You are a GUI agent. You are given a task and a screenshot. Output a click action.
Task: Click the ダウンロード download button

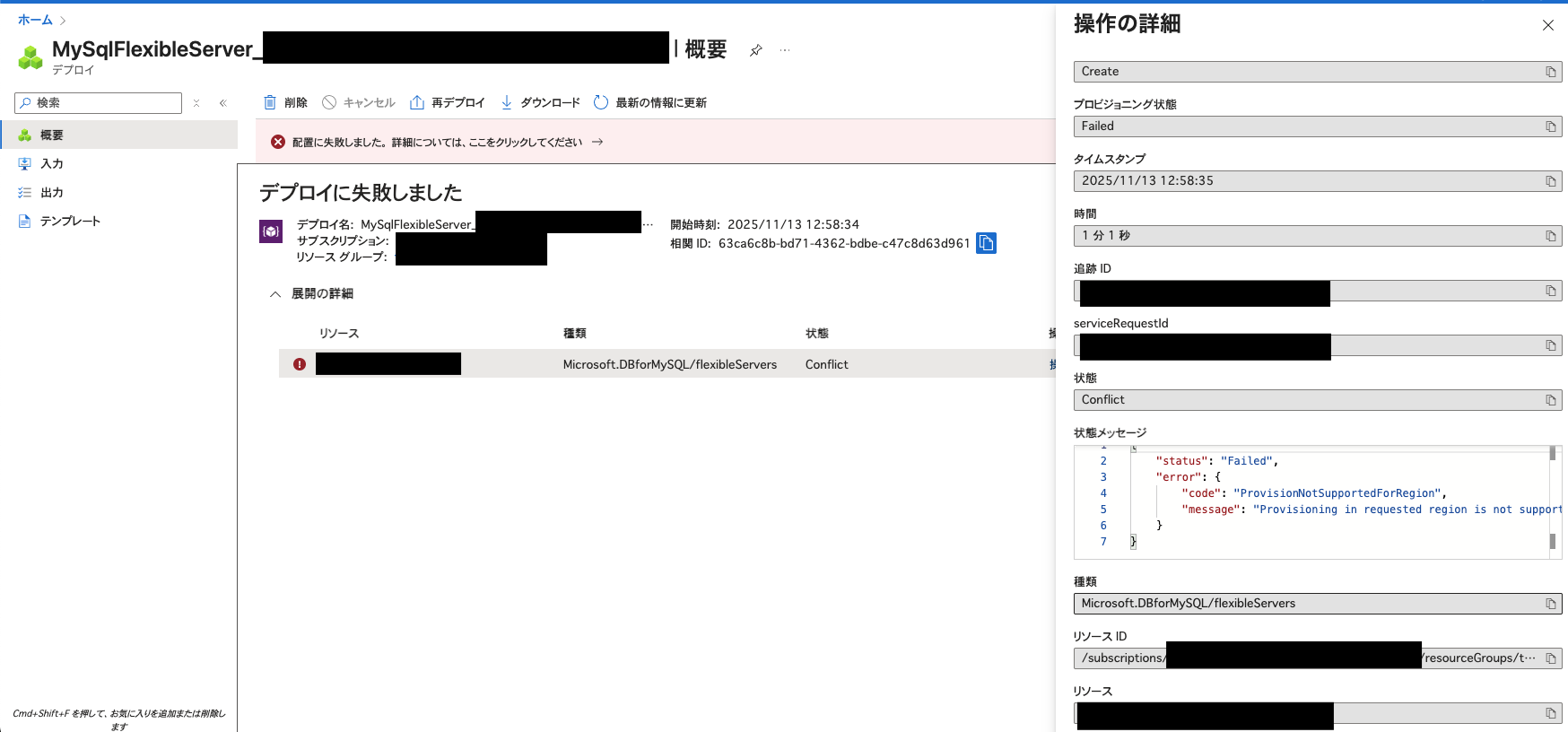(540, 102)
